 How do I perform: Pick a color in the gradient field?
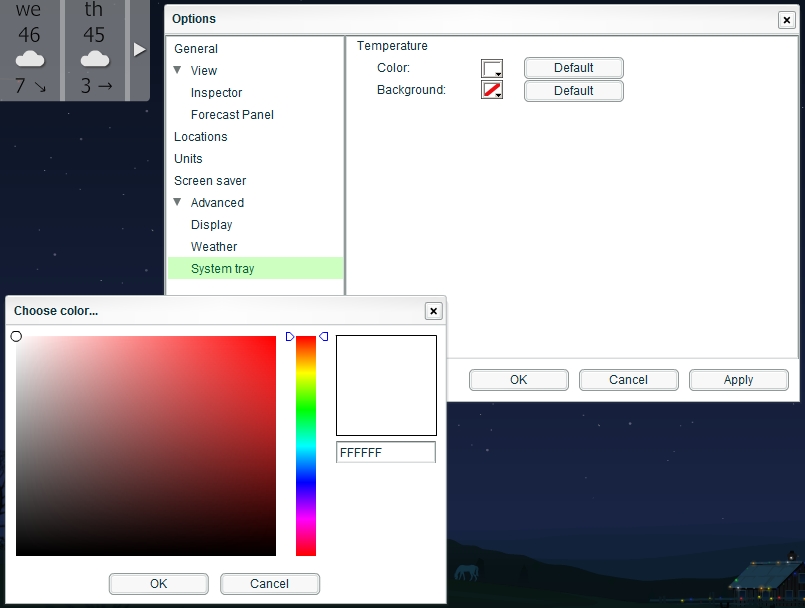pyautogui.click(x=145, y=445)
